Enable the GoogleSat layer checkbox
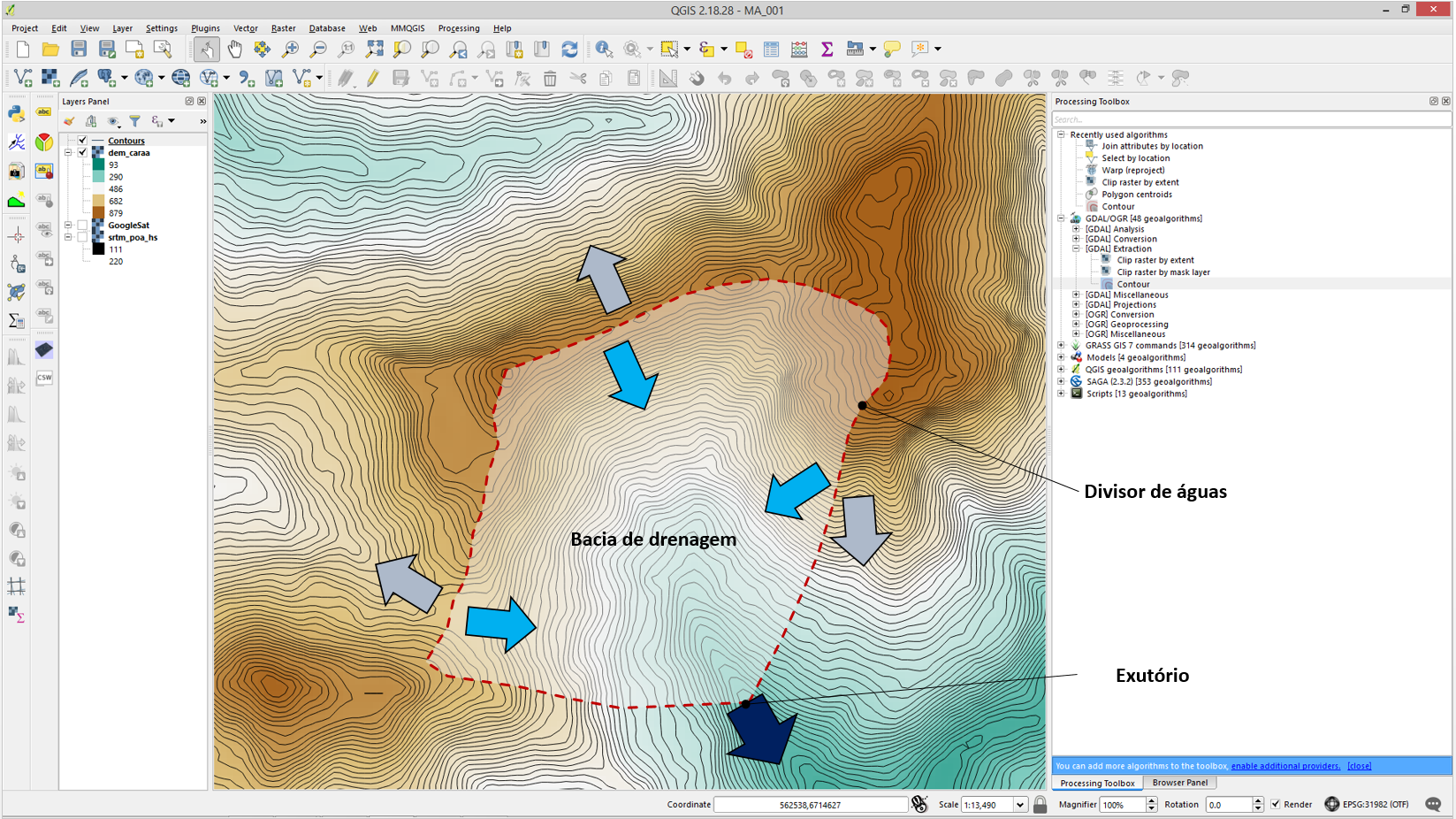Viewport: 1456px width, 819px height. (x=82, y=226)
